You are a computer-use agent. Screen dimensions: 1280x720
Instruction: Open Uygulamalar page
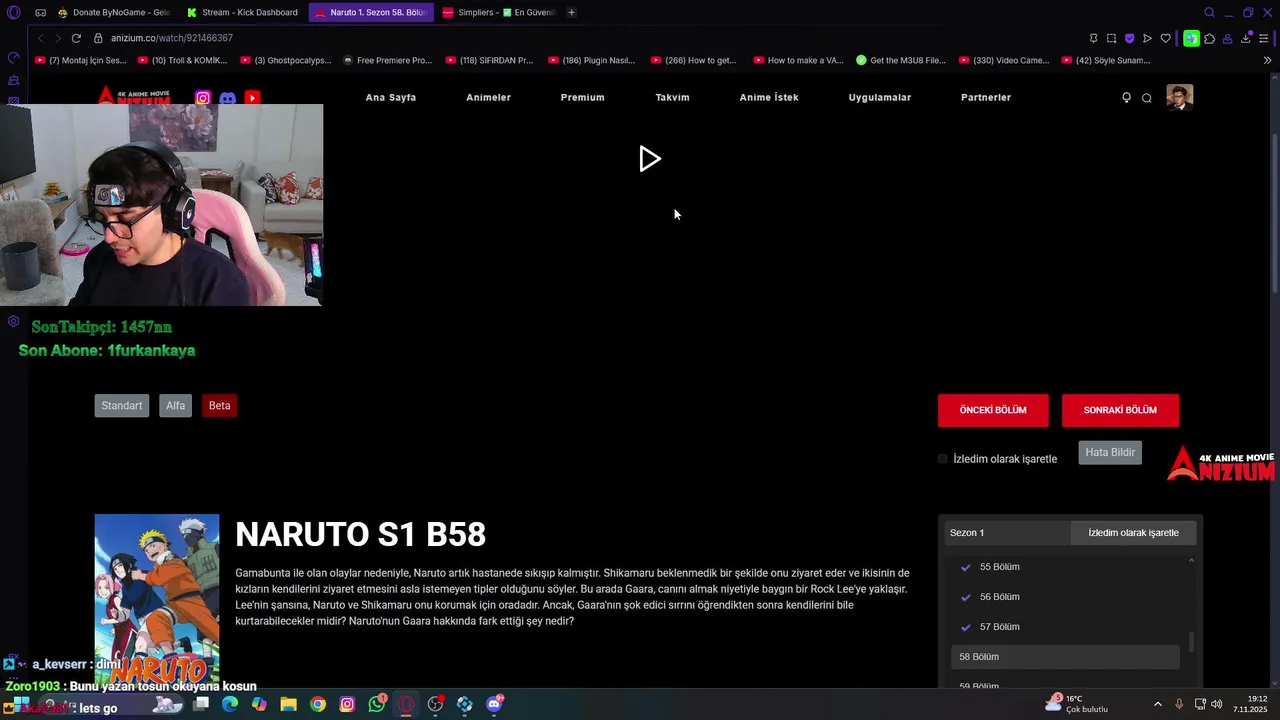coord(880,97)
